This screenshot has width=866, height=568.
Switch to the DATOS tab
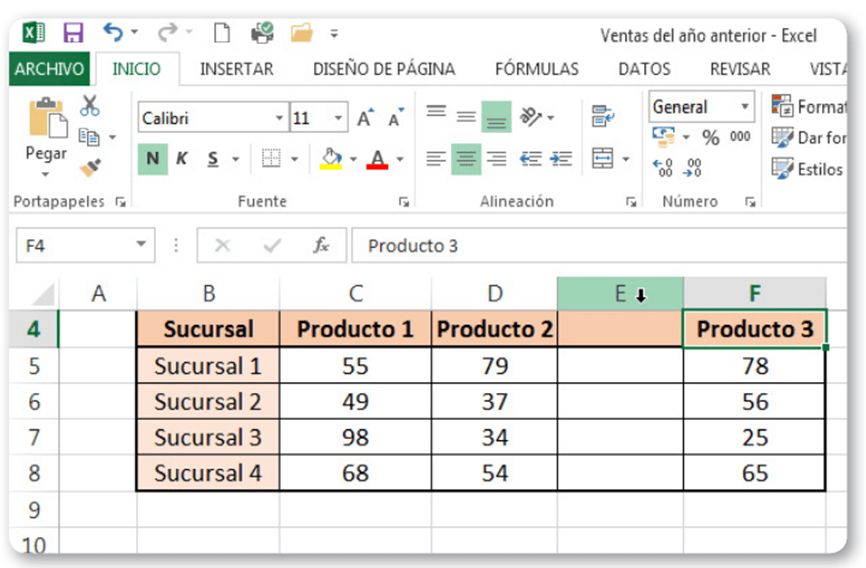tap(644, 69)
